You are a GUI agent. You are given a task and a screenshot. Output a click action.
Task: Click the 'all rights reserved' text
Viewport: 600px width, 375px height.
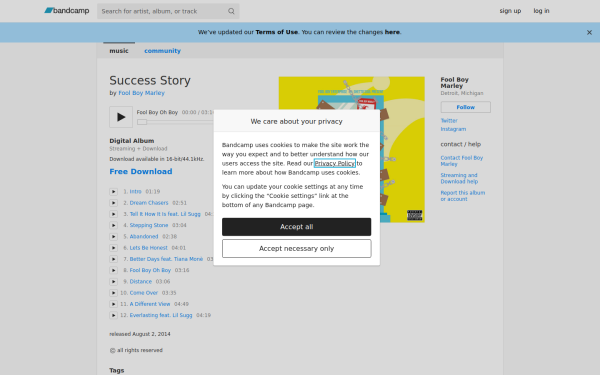click(x=140, y=351)
